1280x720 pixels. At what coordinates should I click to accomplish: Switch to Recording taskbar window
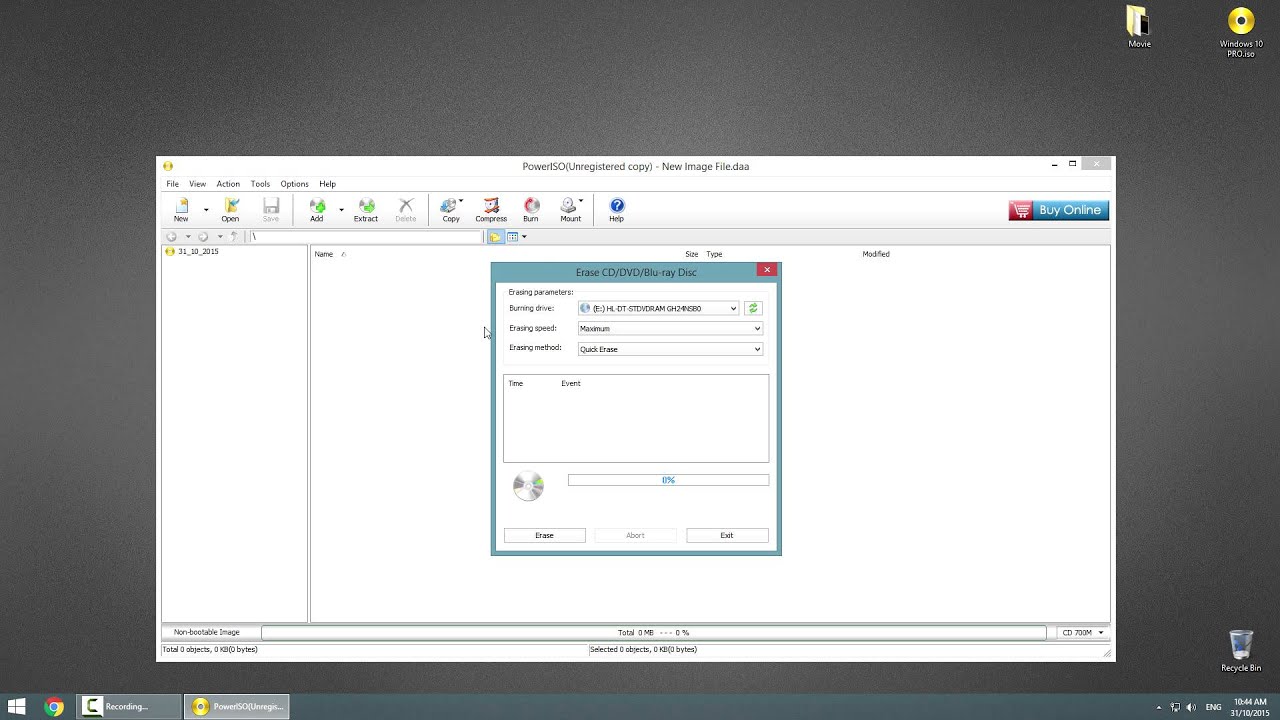click(x=129, y=706)
